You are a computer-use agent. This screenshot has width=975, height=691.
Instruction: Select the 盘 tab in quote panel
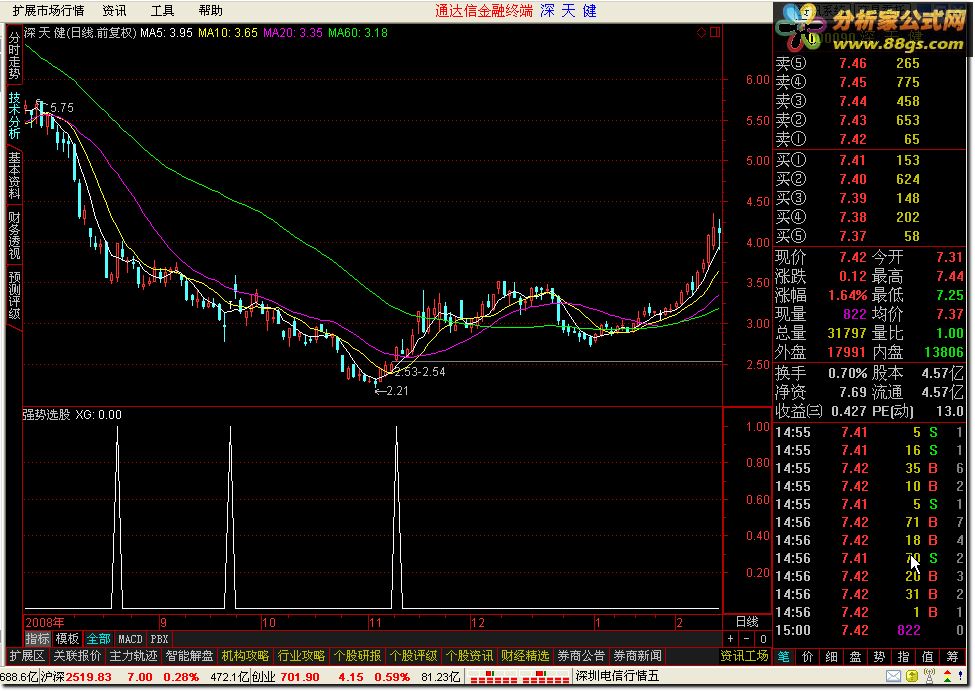tap(856, 656)
